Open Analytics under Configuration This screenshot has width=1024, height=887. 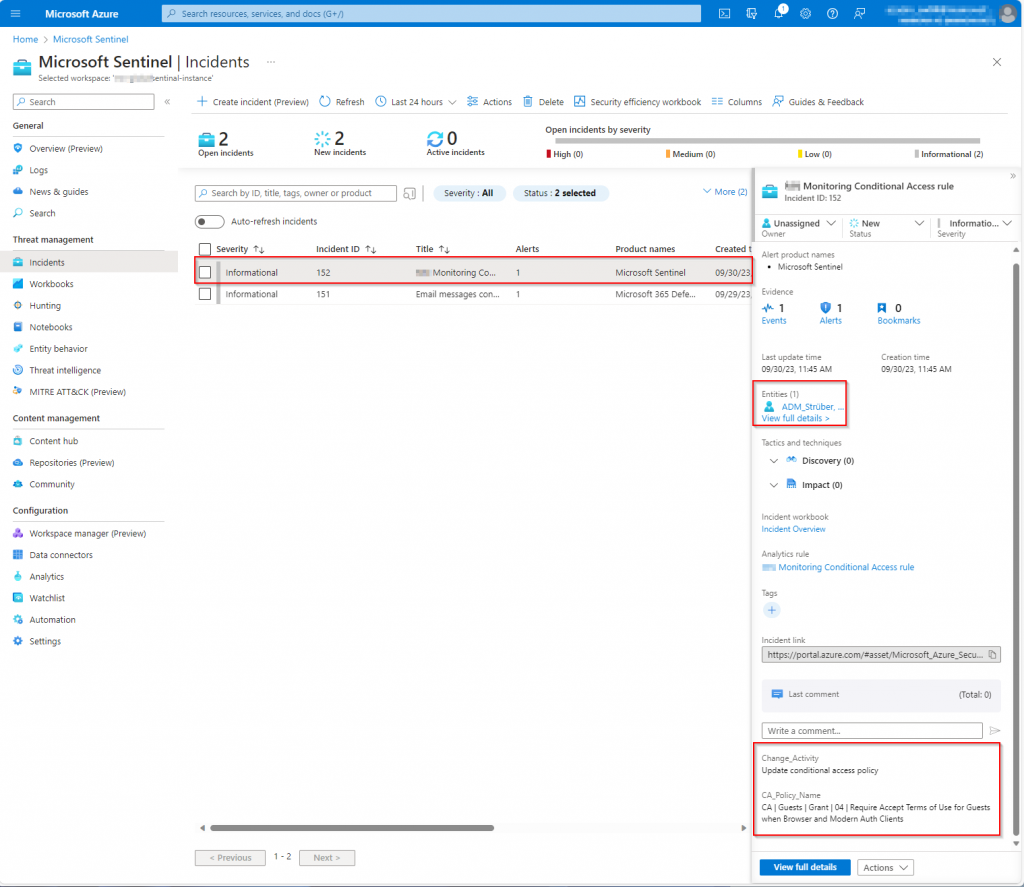pos(46,577)
